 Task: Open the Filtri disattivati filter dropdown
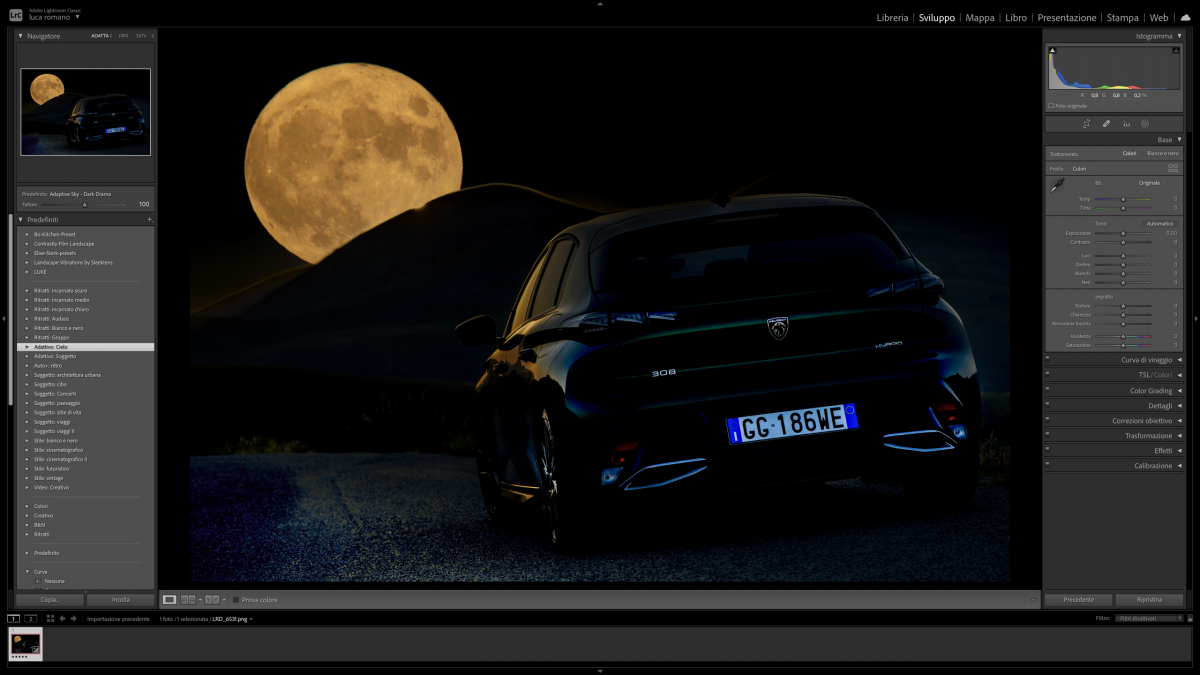1149,619
